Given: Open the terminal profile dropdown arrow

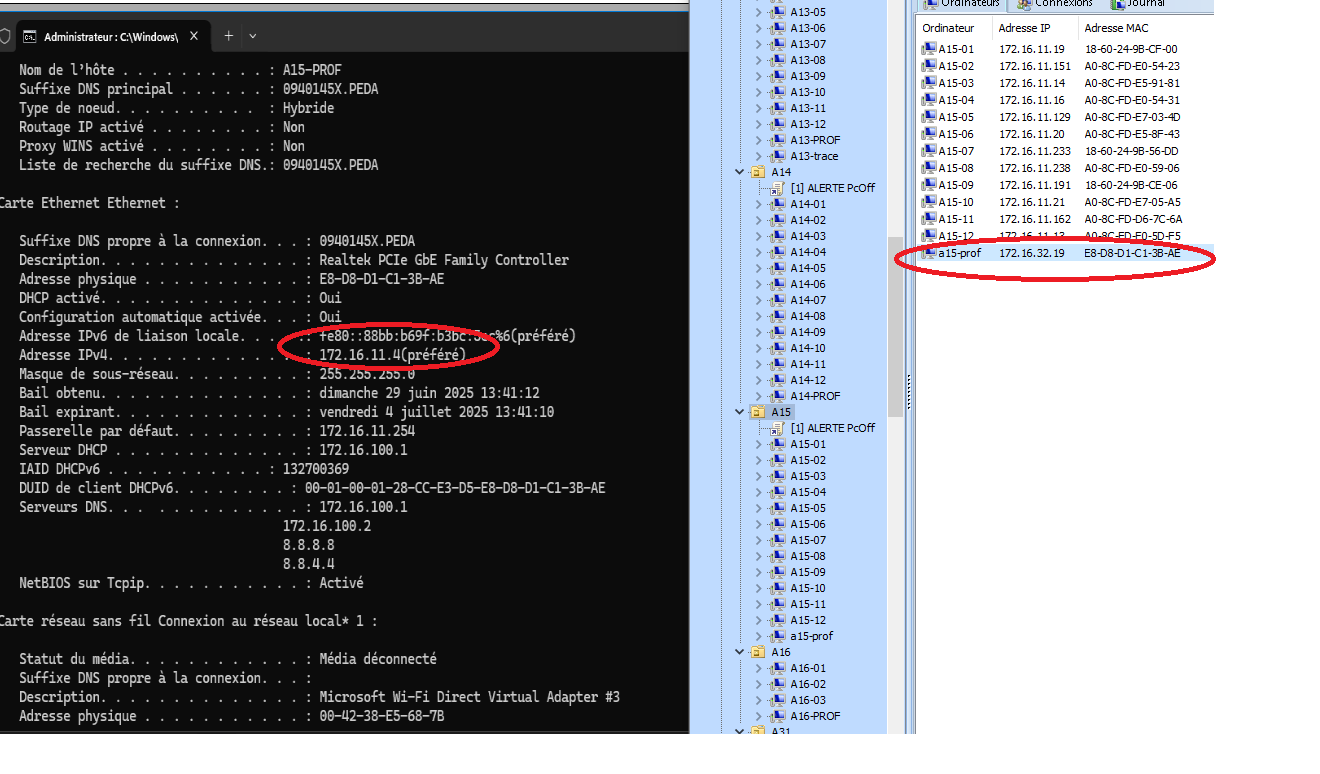Looking at the screenshot, I should coord(252,36).
